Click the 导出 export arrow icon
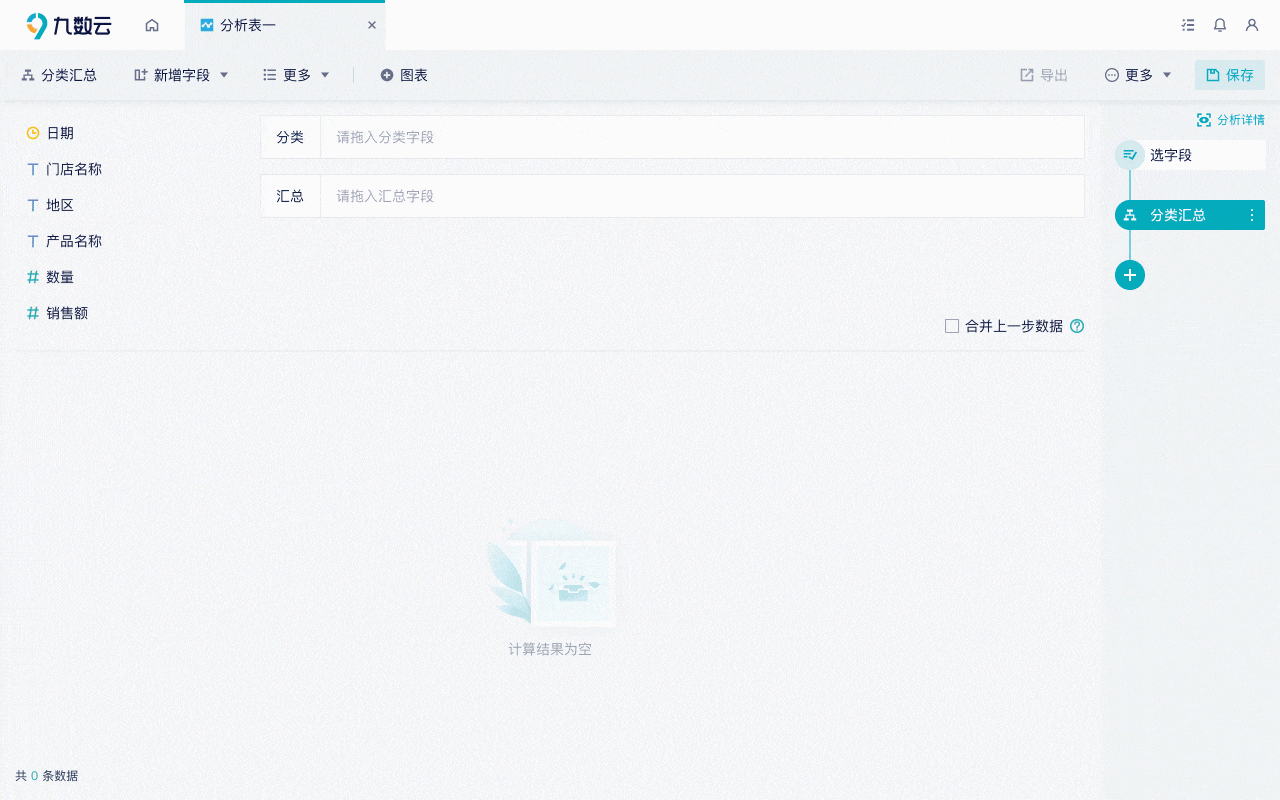Screen dimensions: 1280x800 point(1027,75)
